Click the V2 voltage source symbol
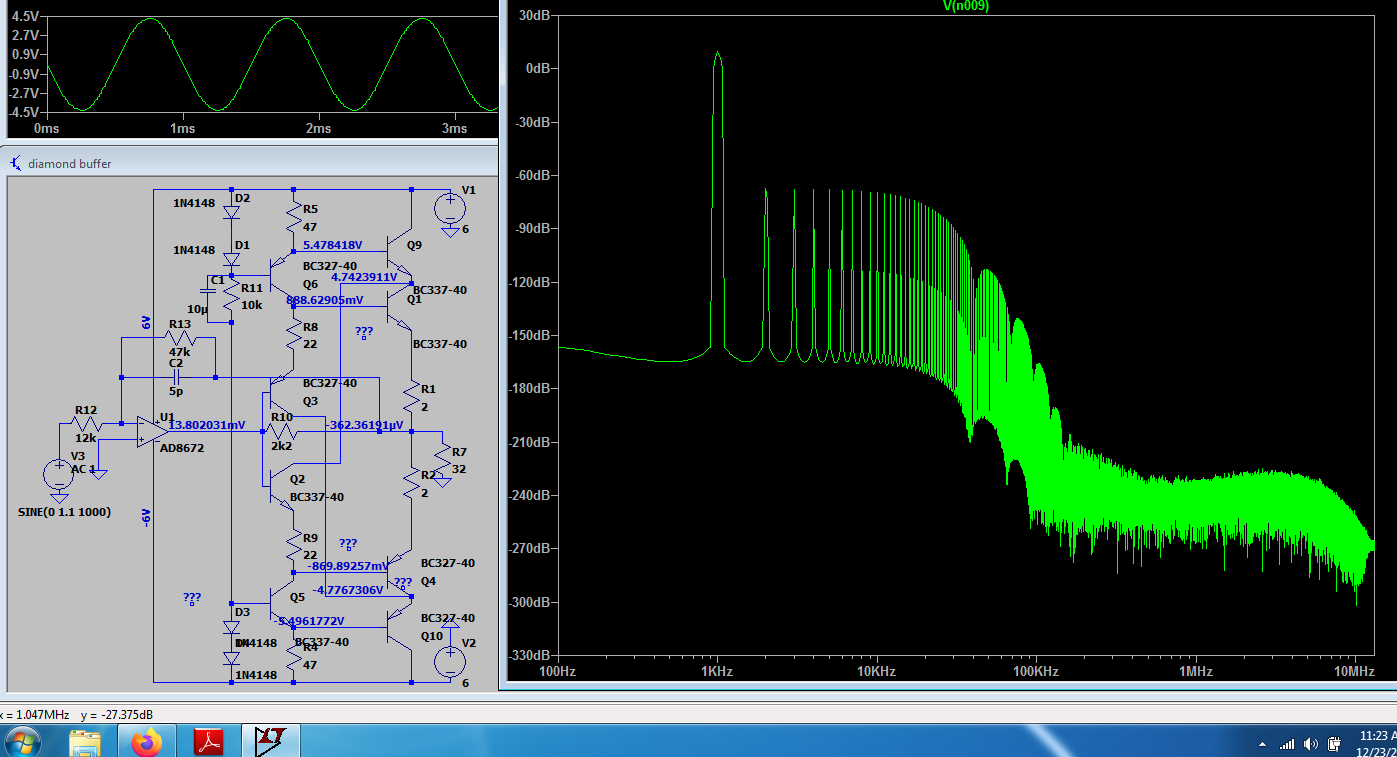Screen dimensions: 1397x757 (450, 661)
